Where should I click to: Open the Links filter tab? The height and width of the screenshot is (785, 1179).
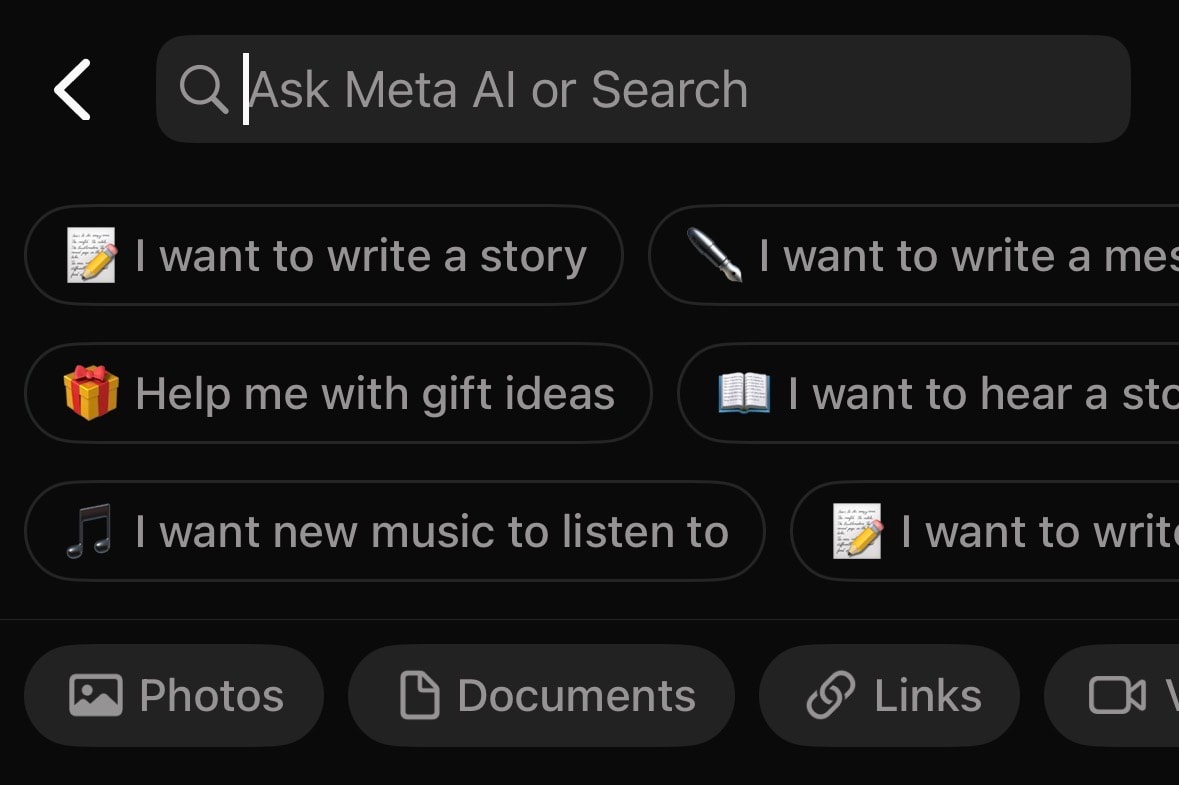tap(889, 695)
